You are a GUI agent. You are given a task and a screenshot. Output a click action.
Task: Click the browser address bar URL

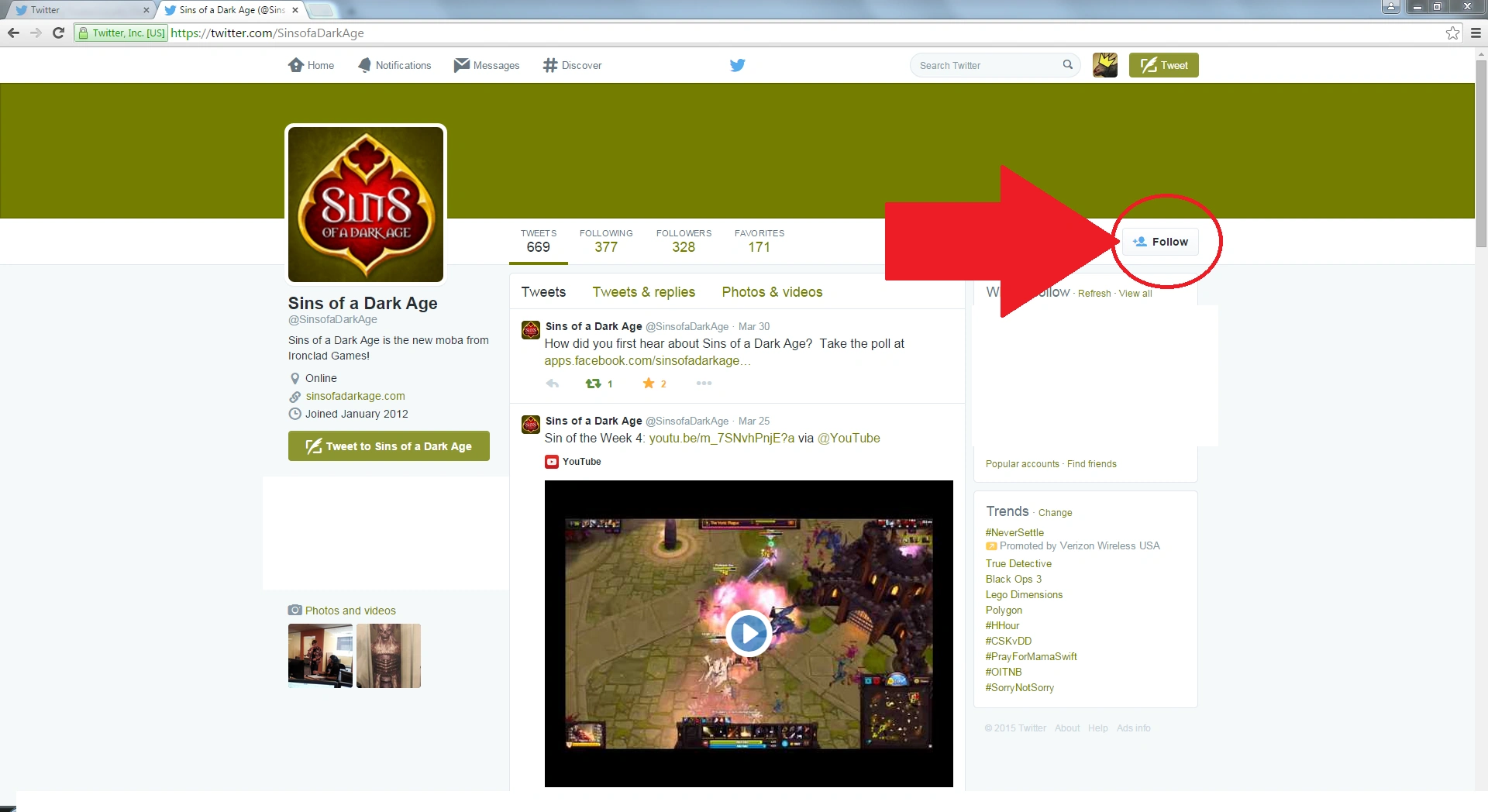267,33
